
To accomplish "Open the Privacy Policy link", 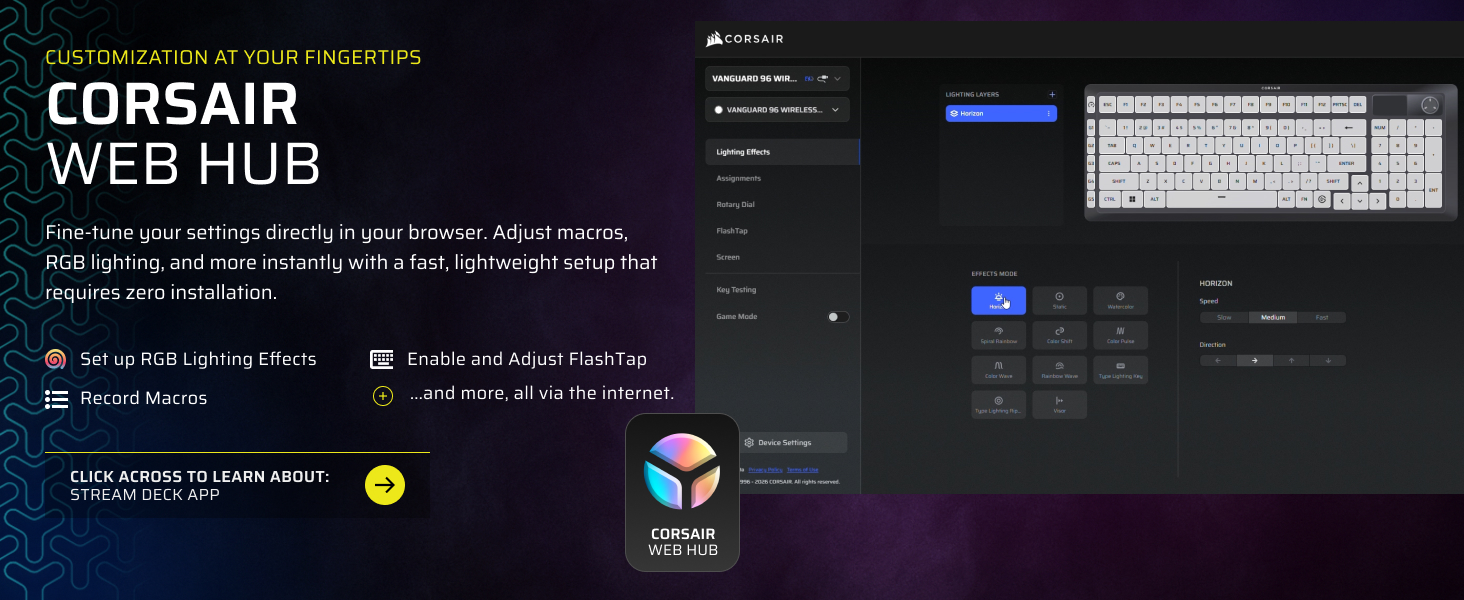I will pyautogui.click(x=764, y=469).
